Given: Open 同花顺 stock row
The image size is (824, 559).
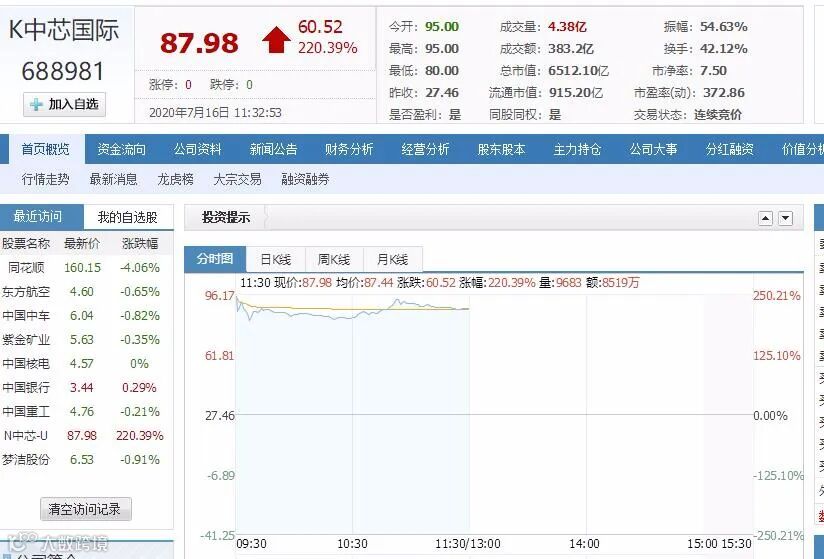Looking at the screenshot, I should click(84, 267).
